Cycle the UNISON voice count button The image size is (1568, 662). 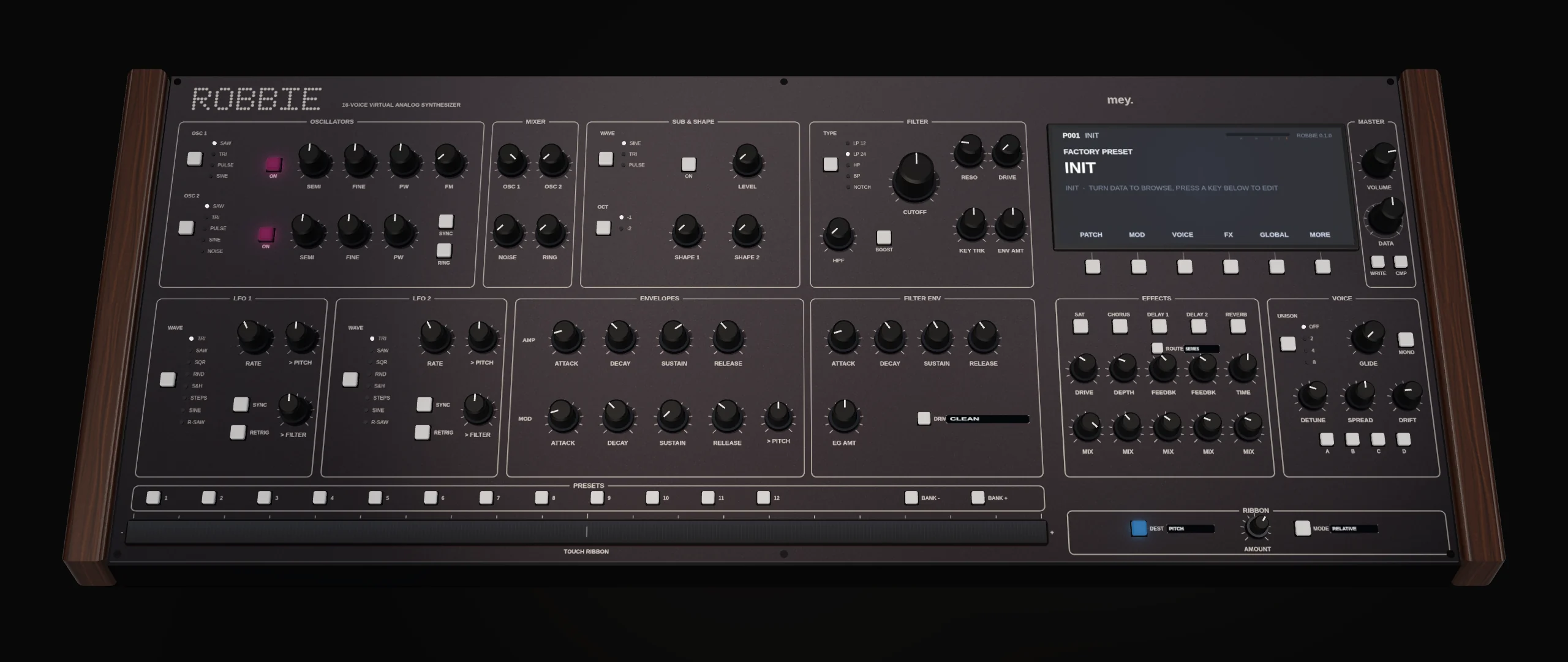click(x=1288, y=344)
